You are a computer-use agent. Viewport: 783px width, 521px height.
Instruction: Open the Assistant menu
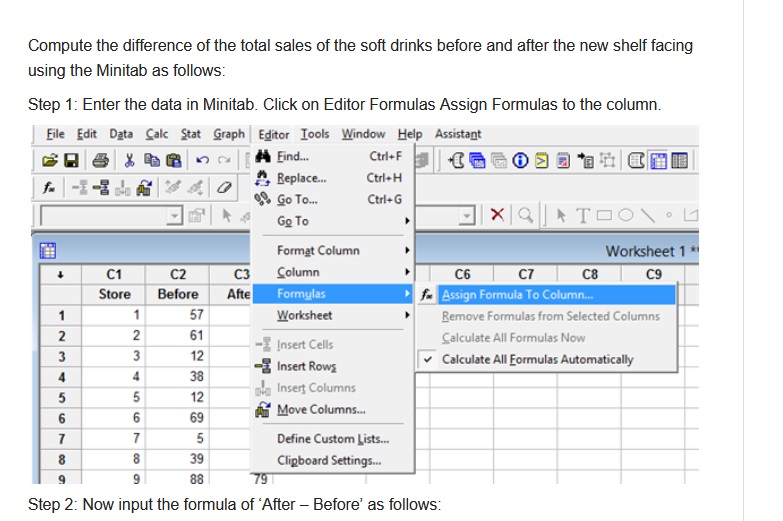point(458,134)
